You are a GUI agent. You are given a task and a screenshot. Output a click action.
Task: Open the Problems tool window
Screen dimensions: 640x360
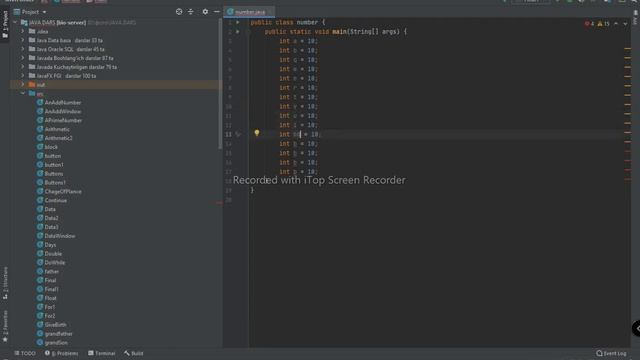(x=61, y=353)
